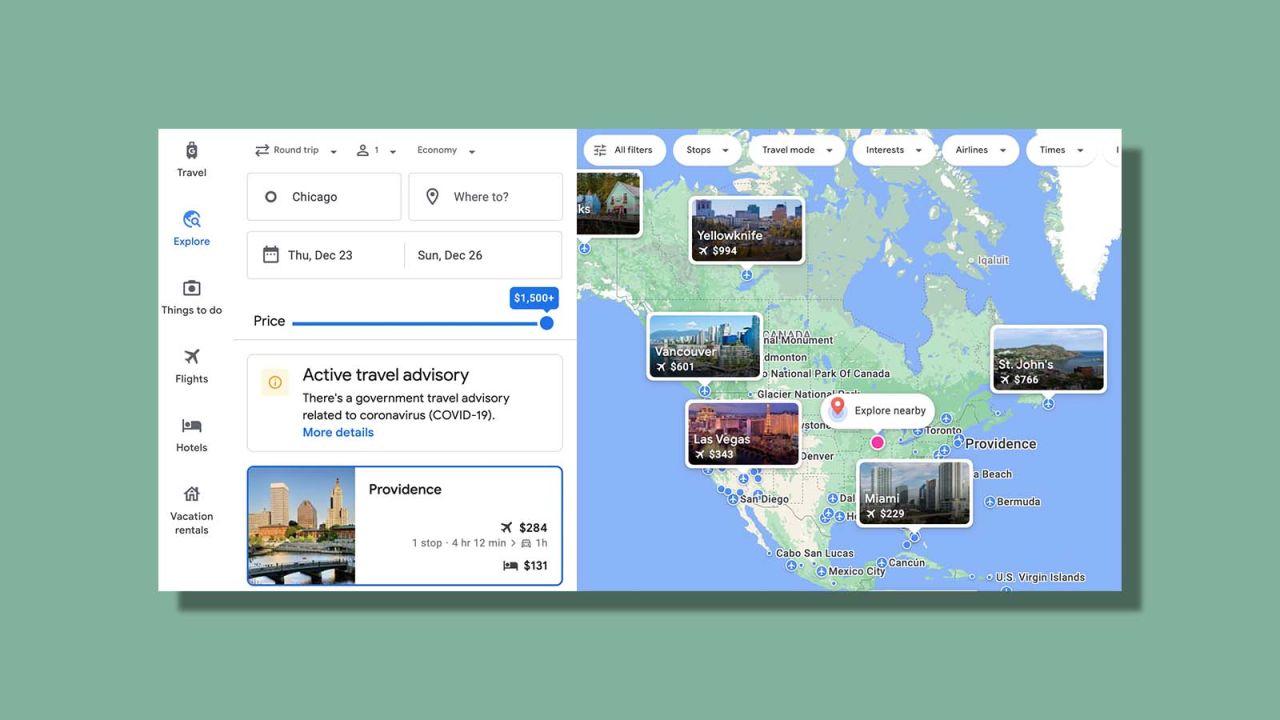Open the Interests filter dropdown

[x=894, y=150]
